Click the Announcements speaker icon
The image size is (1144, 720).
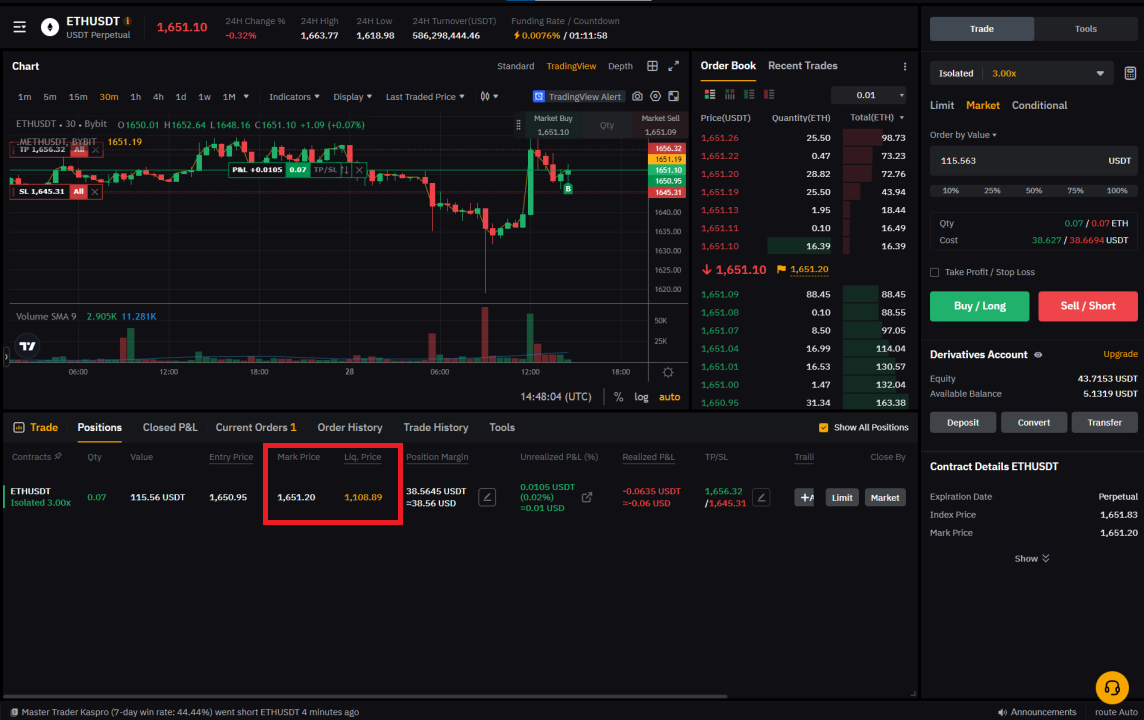click(x=1002, y=712)
